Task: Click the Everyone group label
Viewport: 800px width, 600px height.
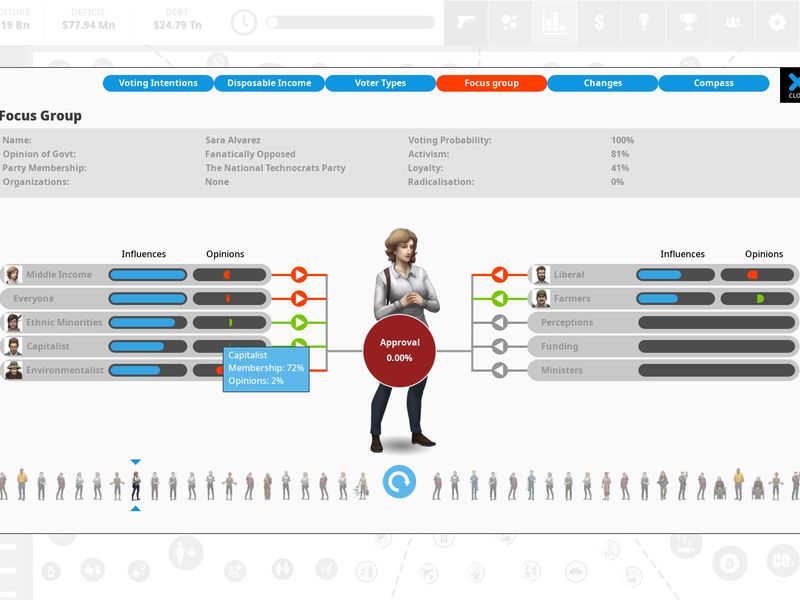Action: [x=34, y=298]
